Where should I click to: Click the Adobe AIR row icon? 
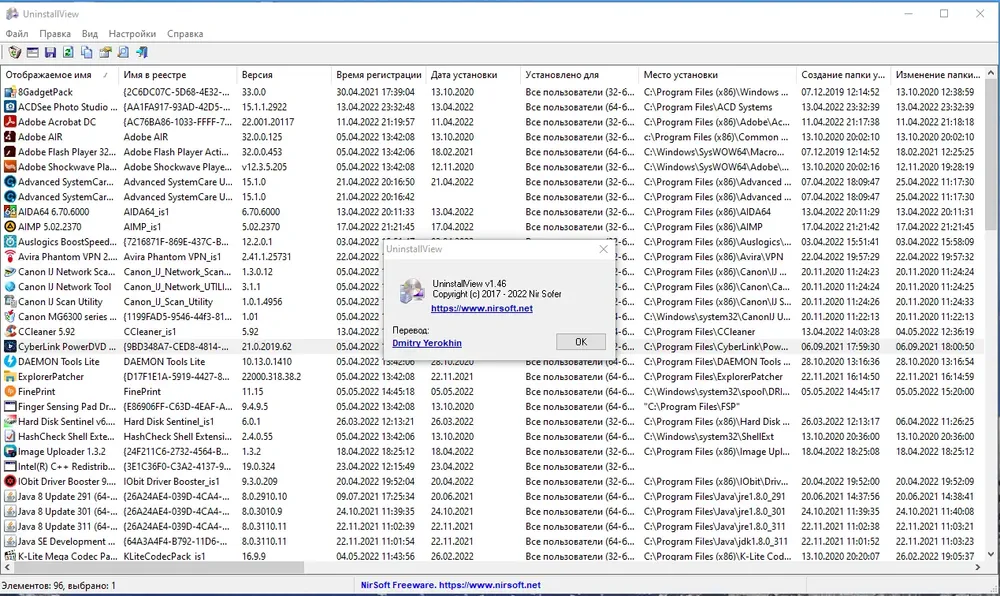point(10,136)
